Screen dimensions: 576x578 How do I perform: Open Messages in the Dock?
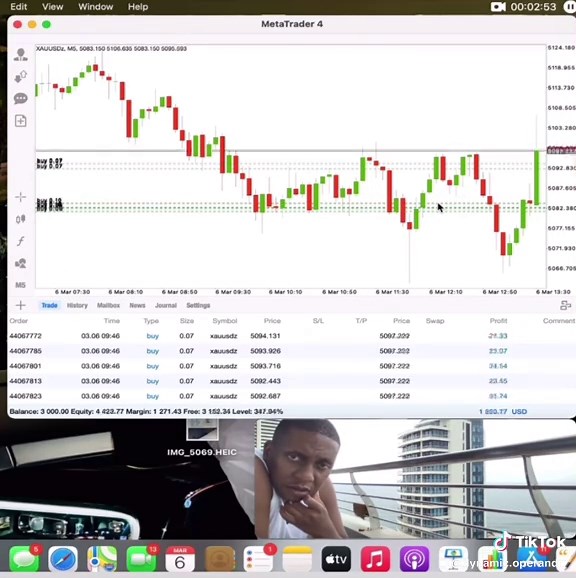[x=24, y=559]
